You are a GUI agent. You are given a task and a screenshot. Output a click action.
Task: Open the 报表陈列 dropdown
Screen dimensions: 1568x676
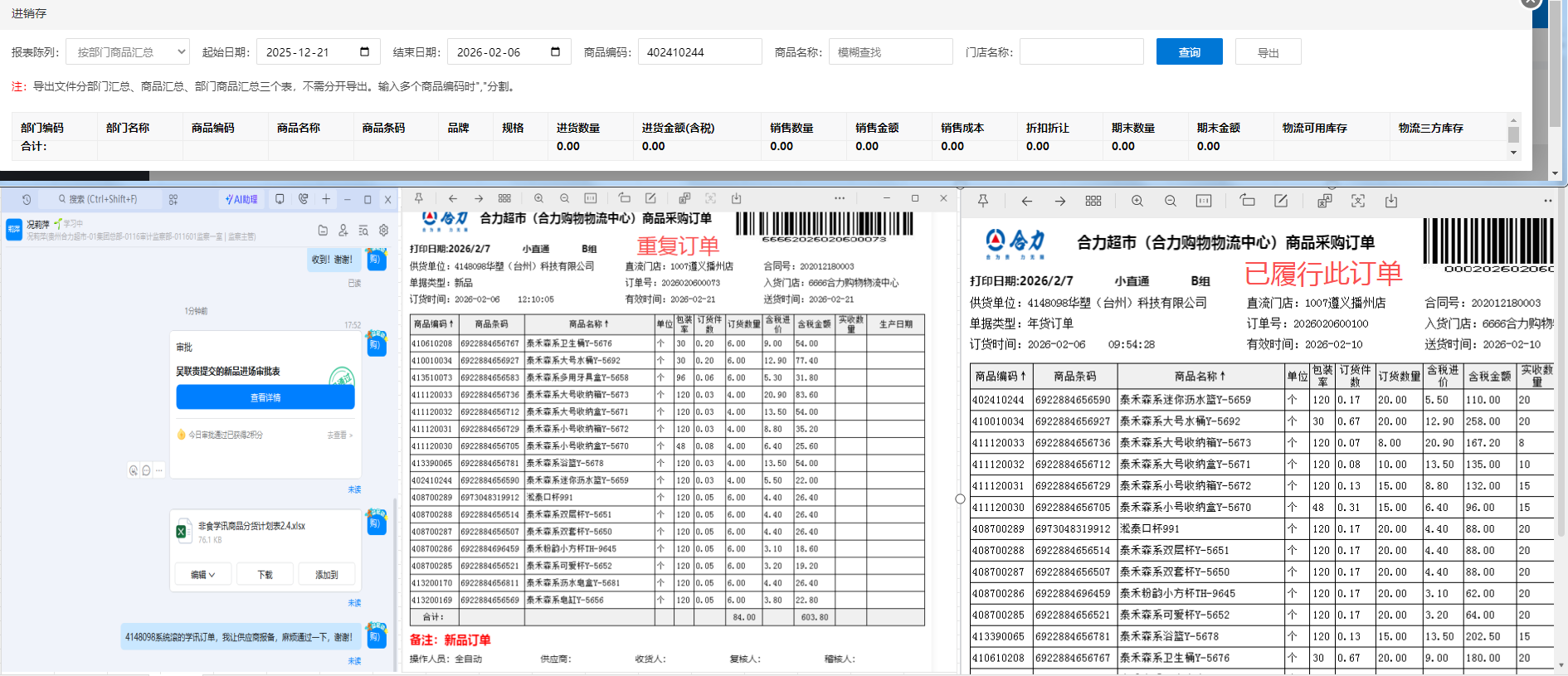(x=128, y=52)
